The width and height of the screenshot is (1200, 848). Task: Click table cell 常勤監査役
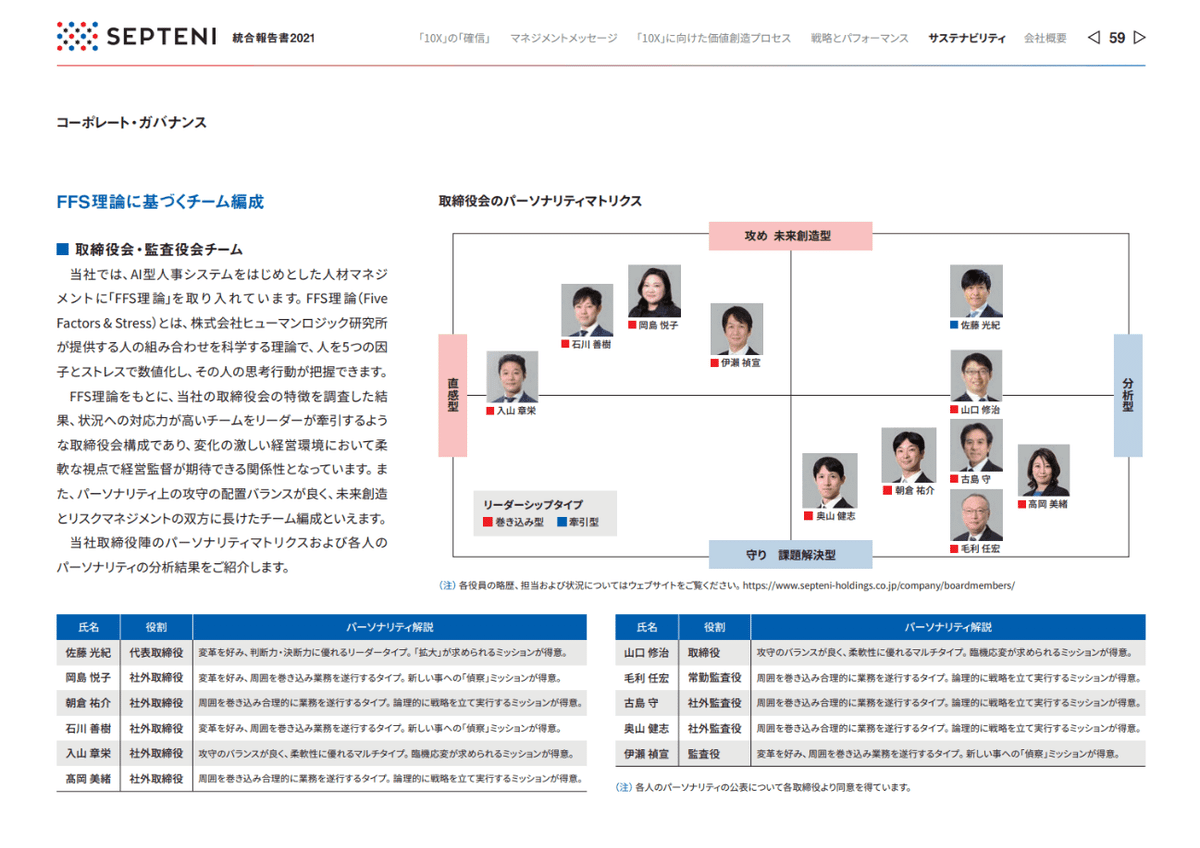pyautogui.click(x=714, y=678)
